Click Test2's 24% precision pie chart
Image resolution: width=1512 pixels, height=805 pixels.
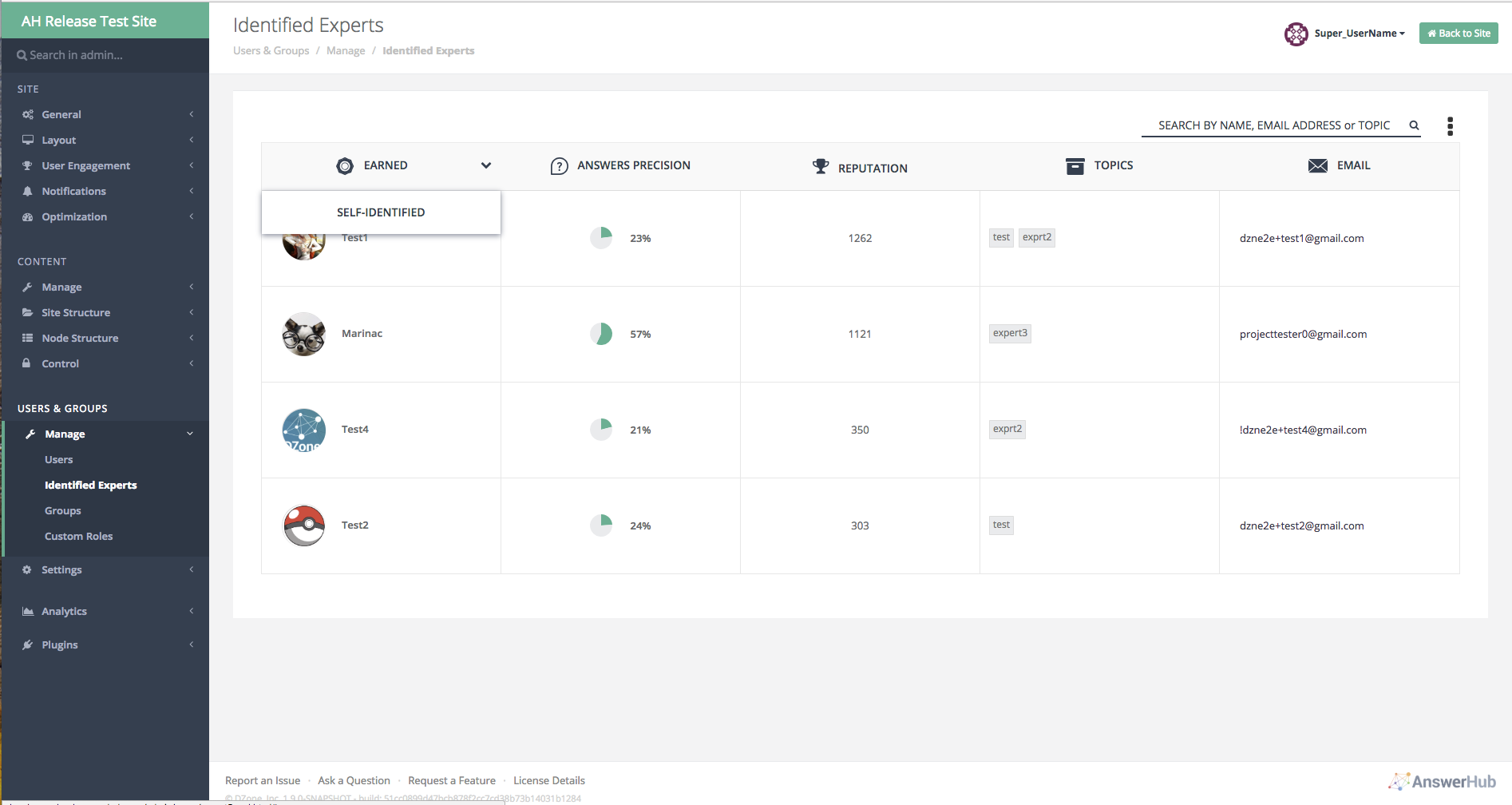pos(601,525)
